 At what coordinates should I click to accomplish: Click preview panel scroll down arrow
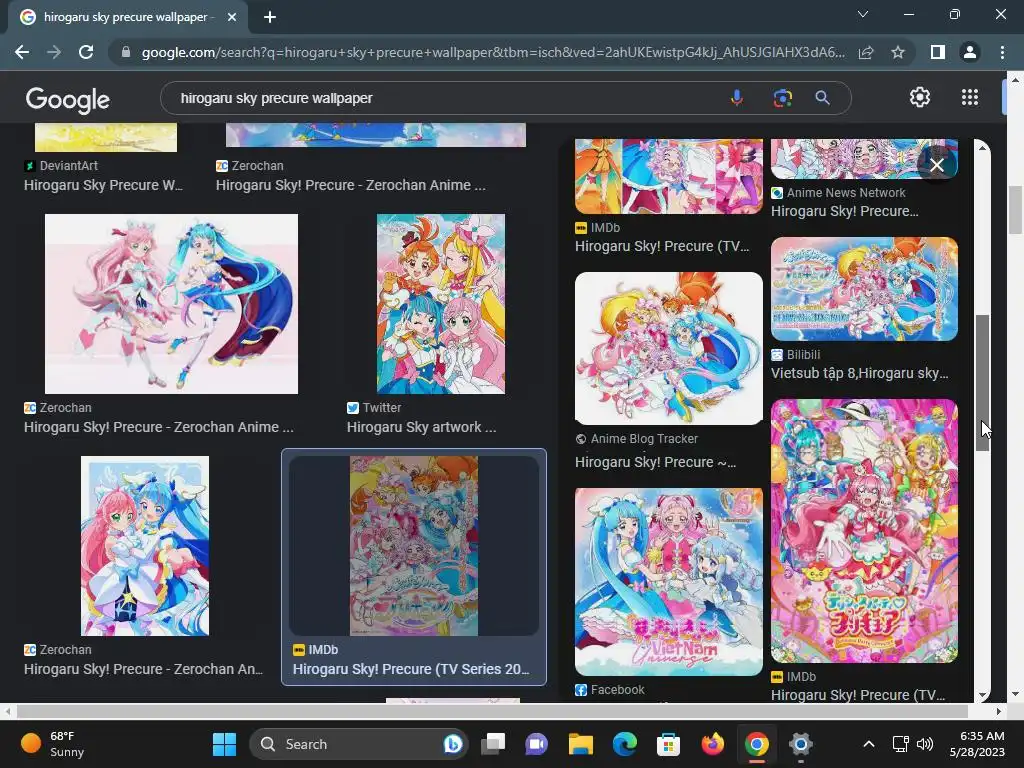tap(982, 695)
